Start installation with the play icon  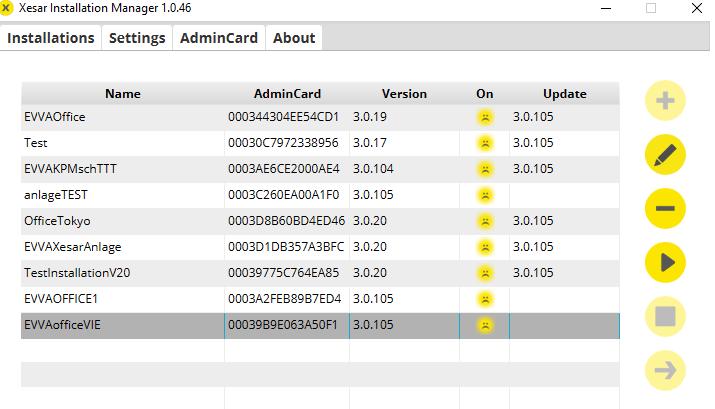665,262
